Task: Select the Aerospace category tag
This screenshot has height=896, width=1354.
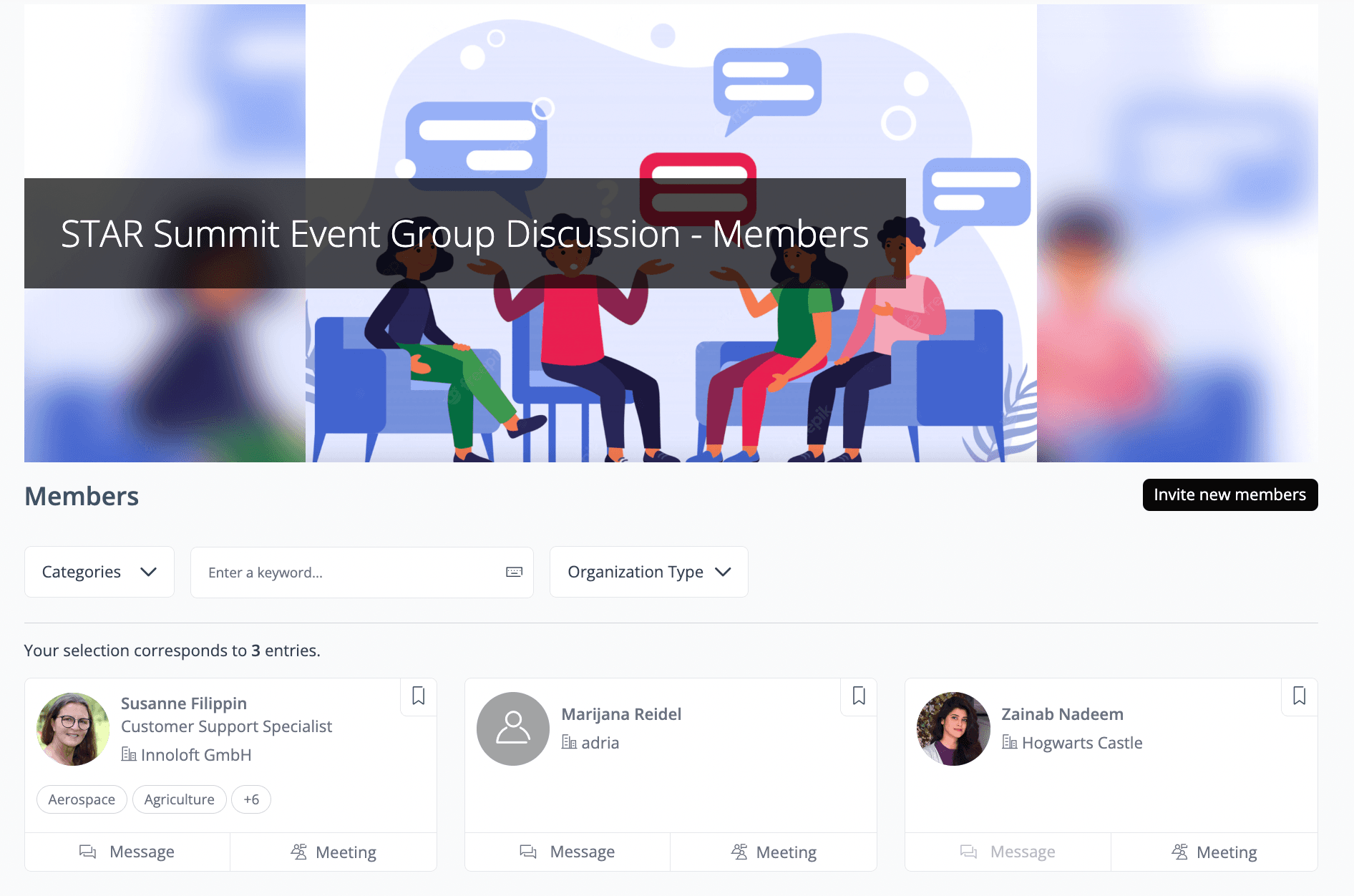Action: (x=82, y=799)
